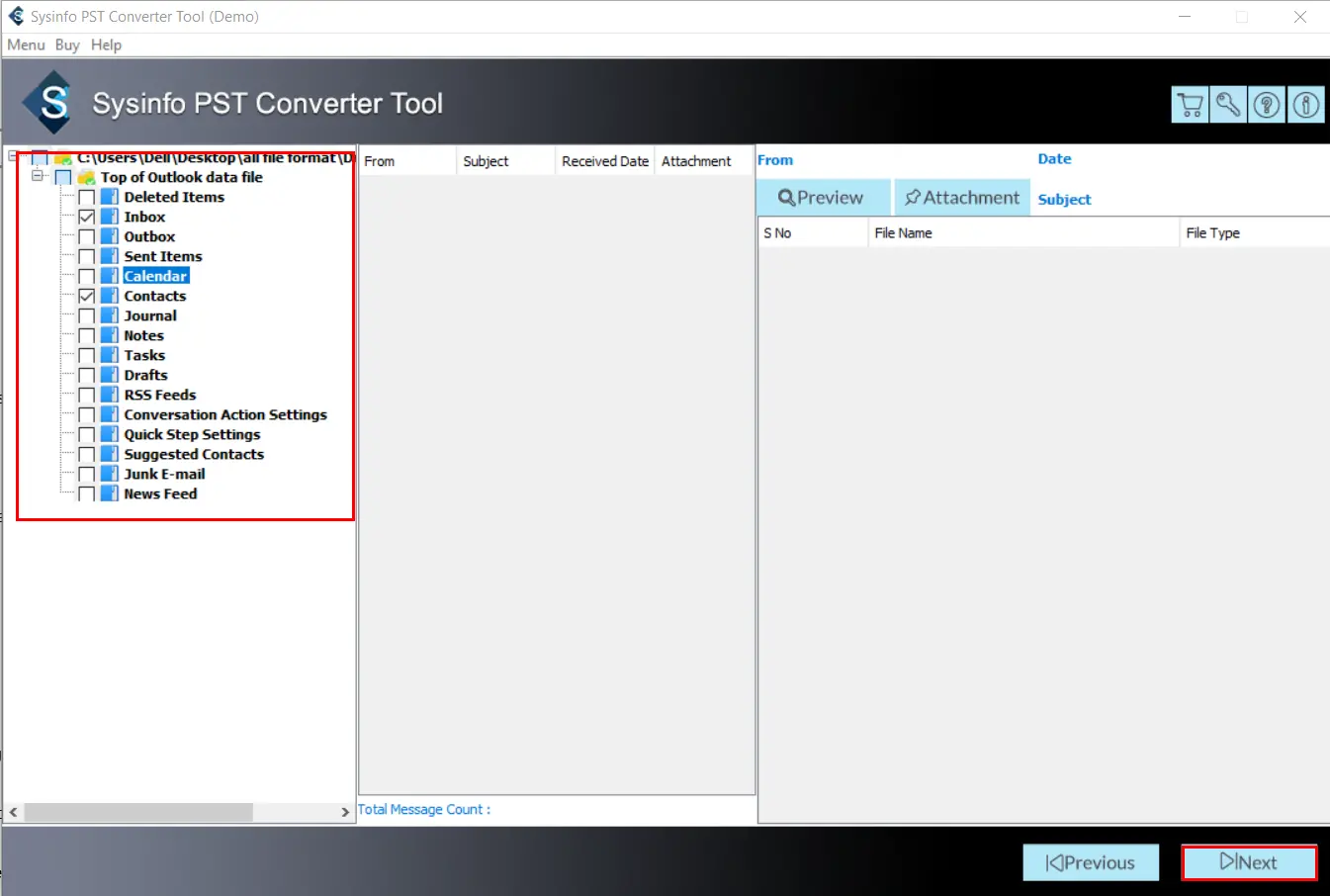Check the Deleted Items checkbox
1330x896 pixels.
[x=87, y=197]
